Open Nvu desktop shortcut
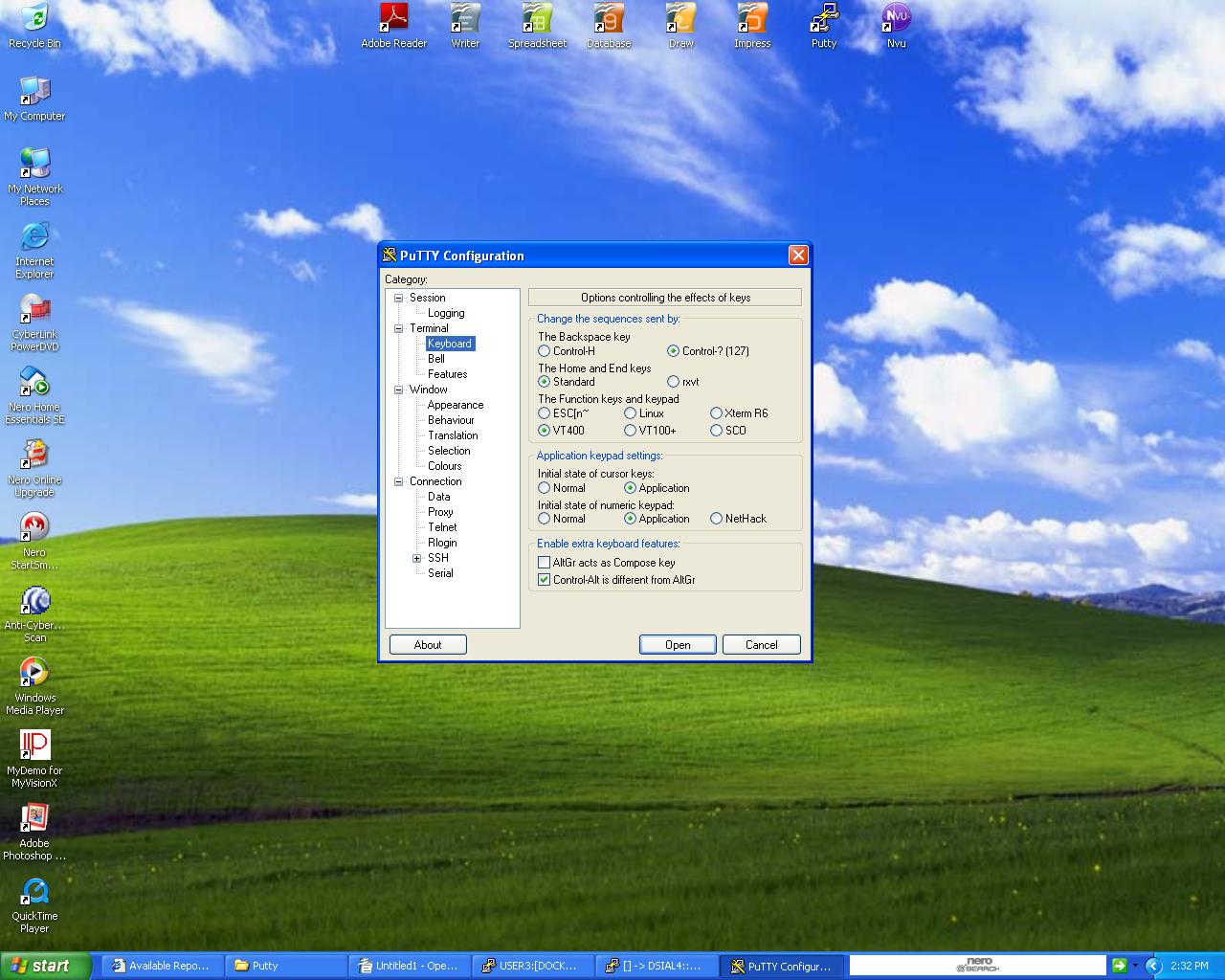 [896, 27]
